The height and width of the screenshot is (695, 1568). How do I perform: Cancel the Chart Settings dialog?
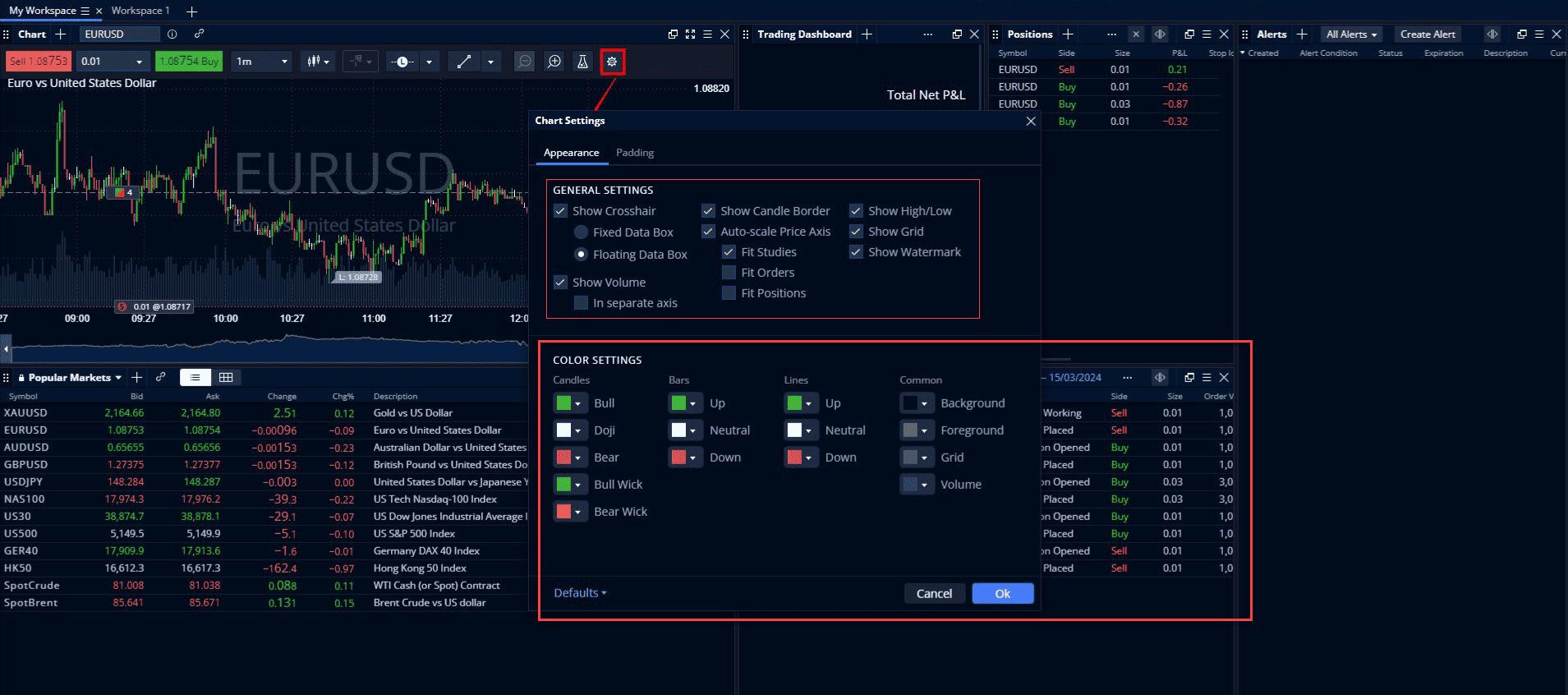tap(935, 594)
